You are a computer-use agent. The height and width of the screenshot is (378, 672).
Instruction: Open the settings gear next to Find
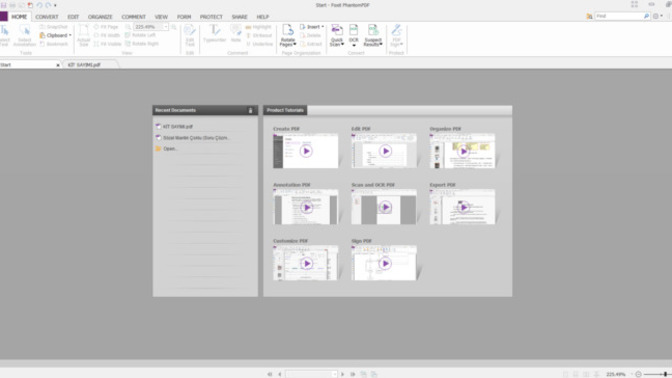coord(656,16)
